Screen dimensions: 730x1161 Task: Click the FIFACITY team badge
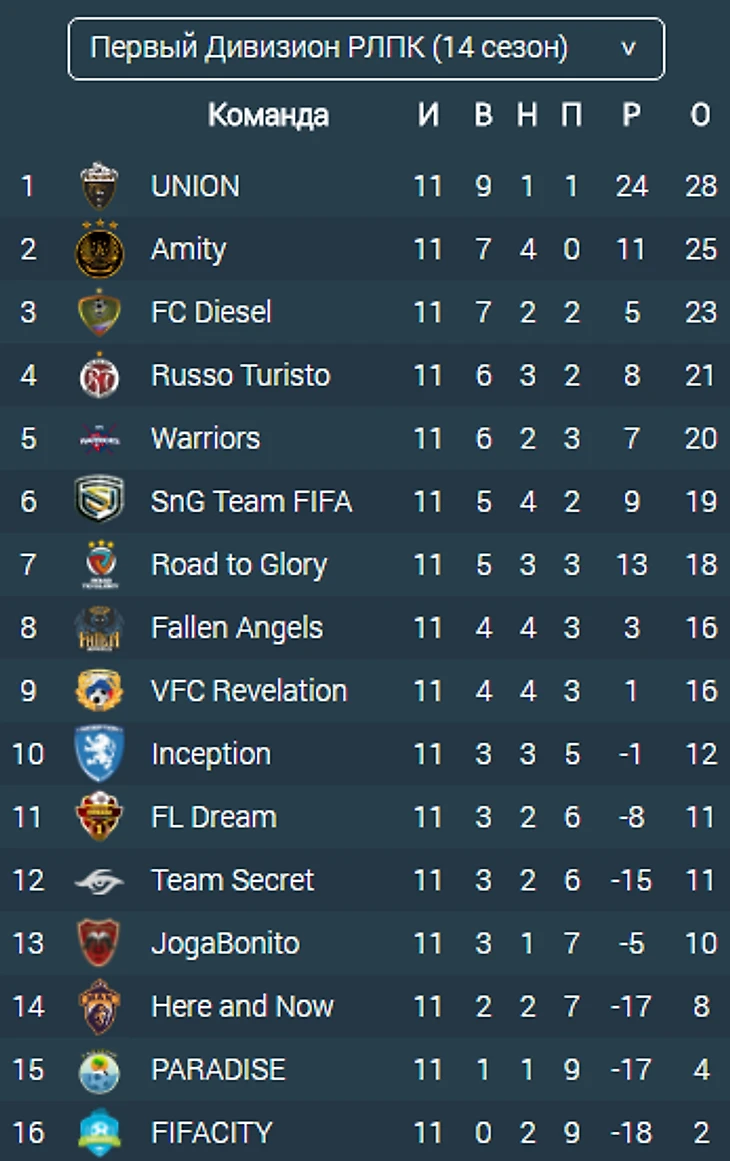point(99,1133)
